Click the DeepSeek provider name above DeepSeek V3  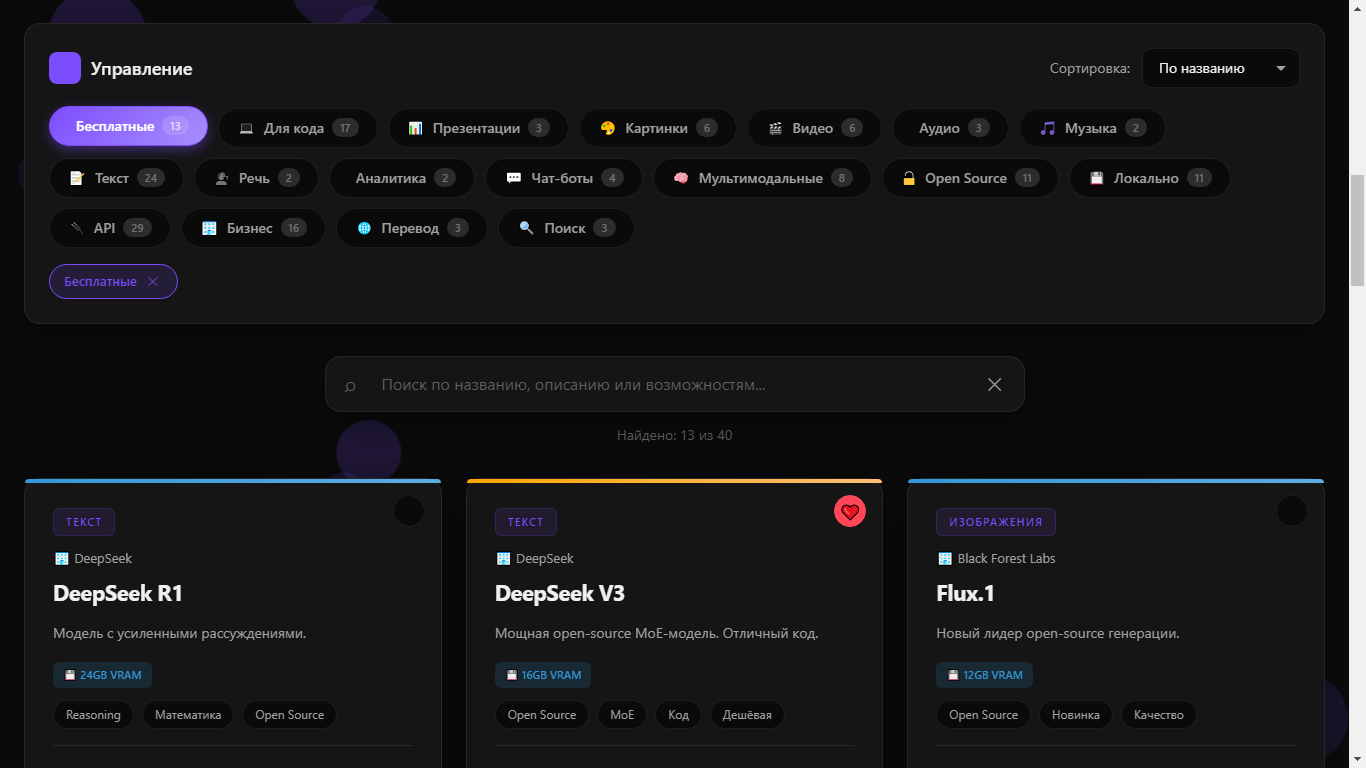545,559
